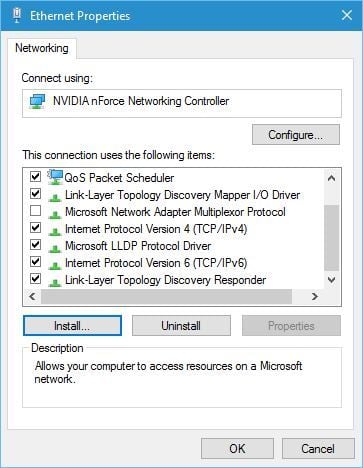Click the Uninstall button
The height and width of the screenshot is (468, 363).
tap(181, 326)
